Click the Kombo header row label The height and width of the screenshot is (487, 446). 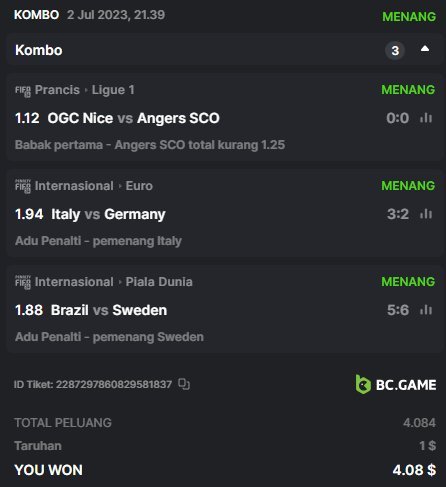tap(39, 50)
